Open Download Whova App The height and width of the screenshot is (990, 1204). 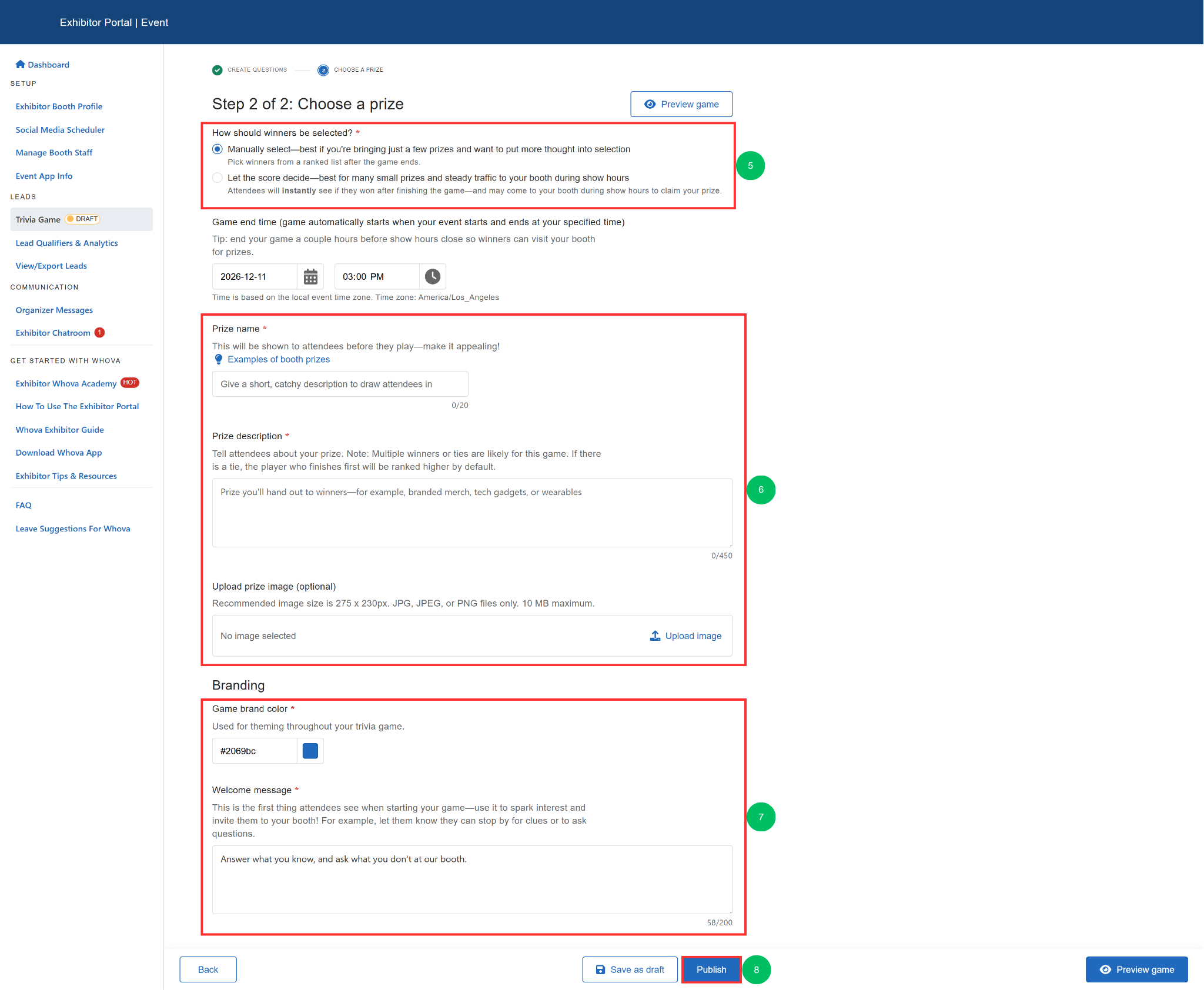[59, 453]
